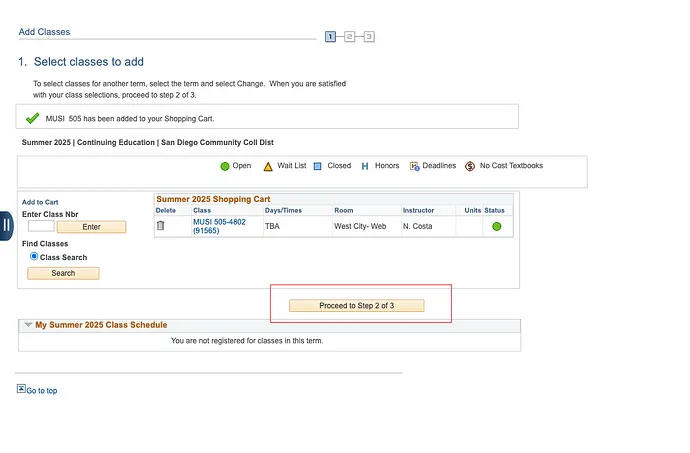Click the Enter button for class number

[x=91, y=227]
